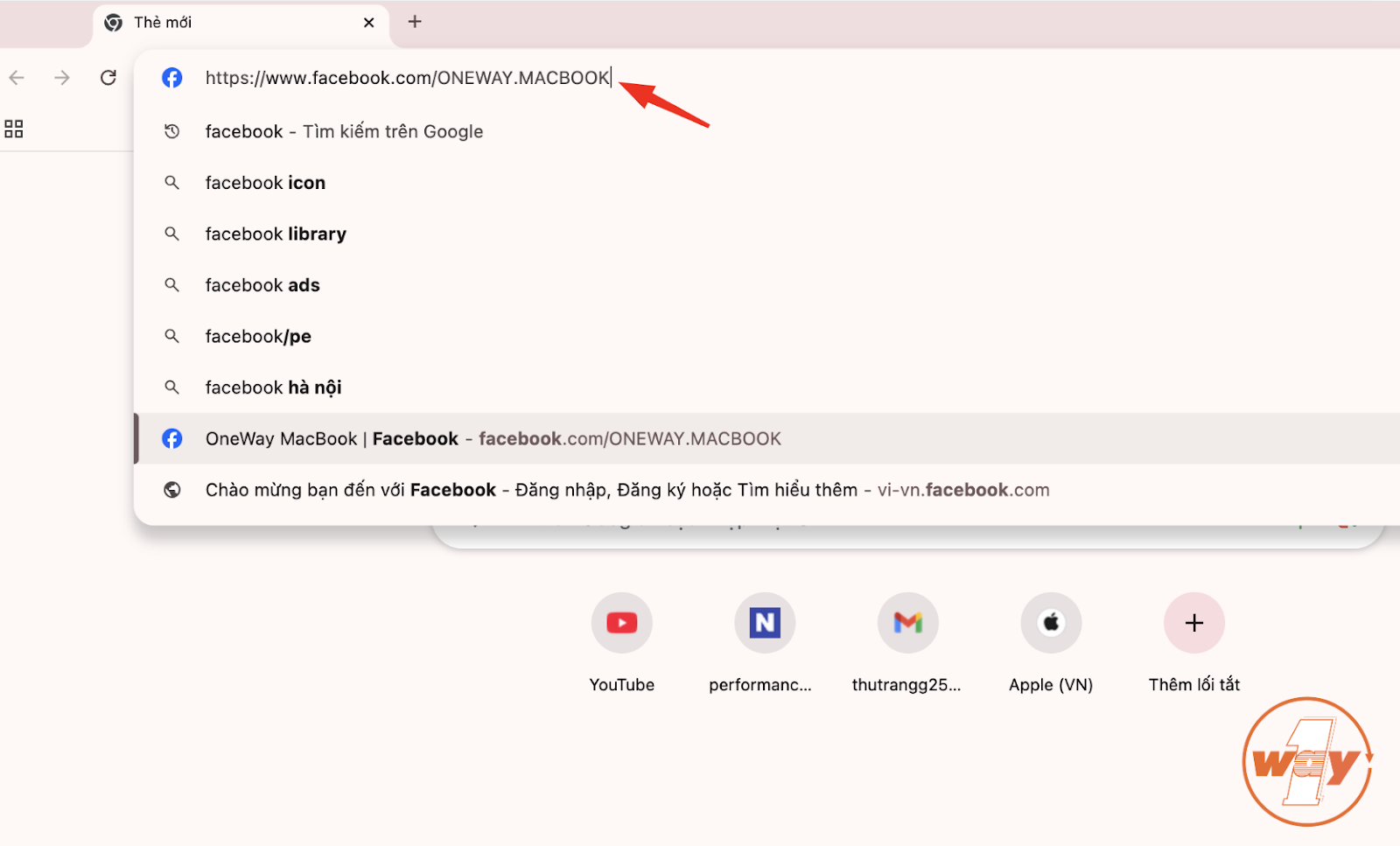Click magnifier icon next to 'facebook/pe'
Viewport: 1400px width, 846px height.
[172, 336]
